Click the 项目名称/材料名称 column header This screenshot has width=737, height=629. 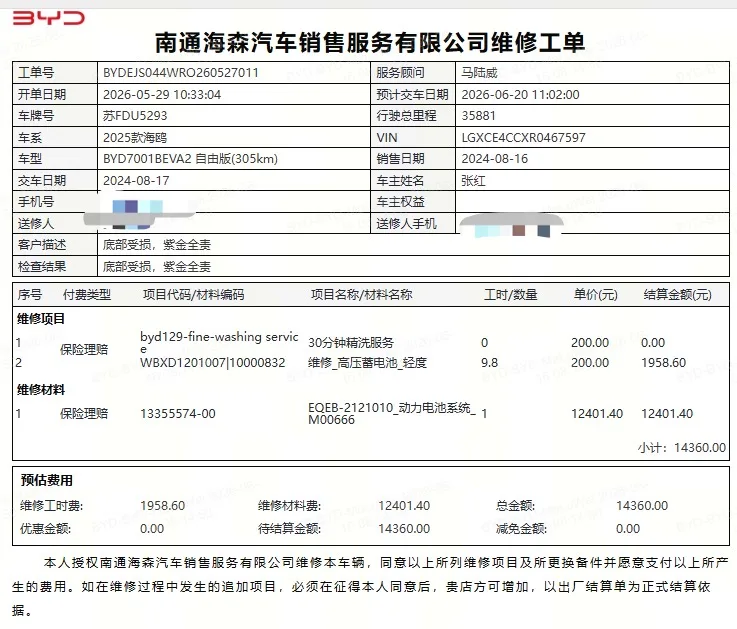click(x=361, y=295)
